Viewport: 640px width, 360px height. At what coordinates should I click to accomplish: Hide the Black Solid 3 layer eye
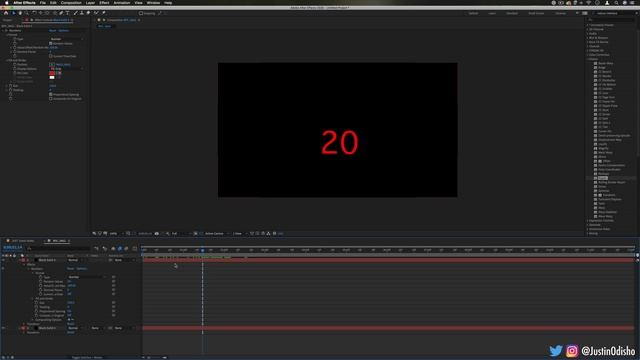[3, 328]
